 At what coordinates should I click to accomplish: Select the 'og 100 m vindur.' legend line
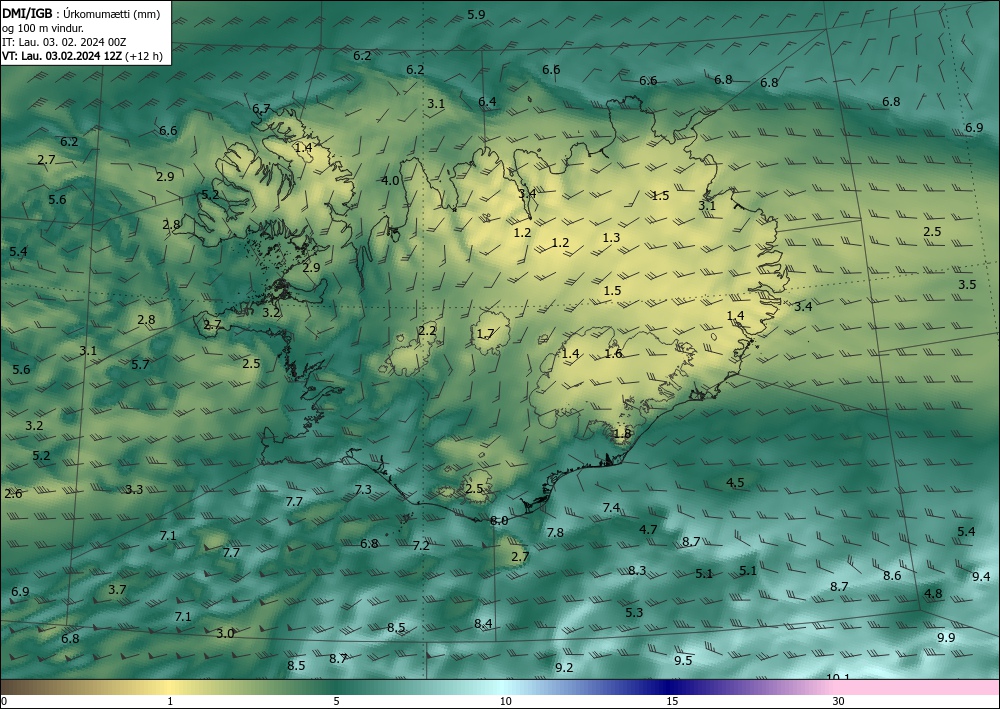coord(43,28)
